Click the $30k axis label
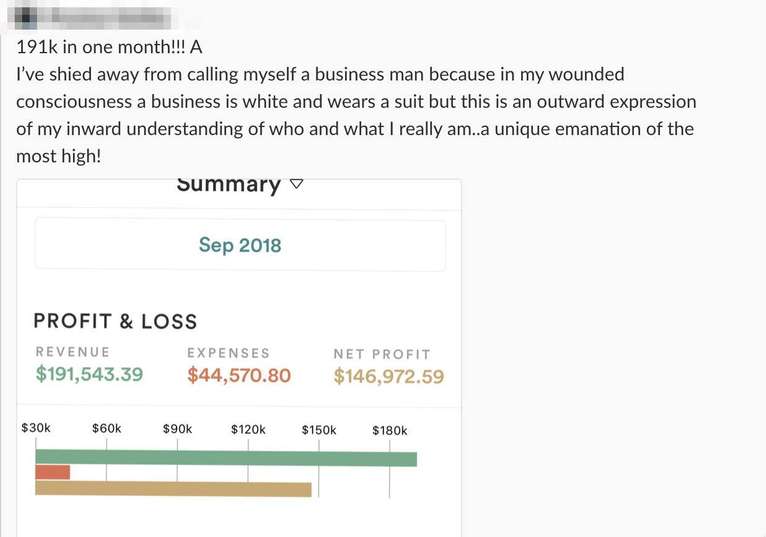This screenshot has width=766, height=537. pos(36,429)
